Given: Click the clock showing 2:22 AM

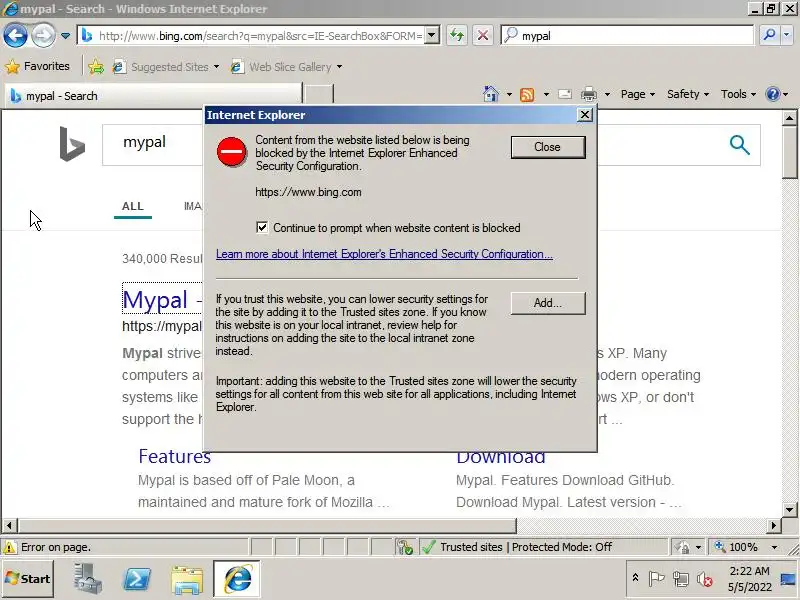Looking at the screenshot, I should tap(749, 579).
